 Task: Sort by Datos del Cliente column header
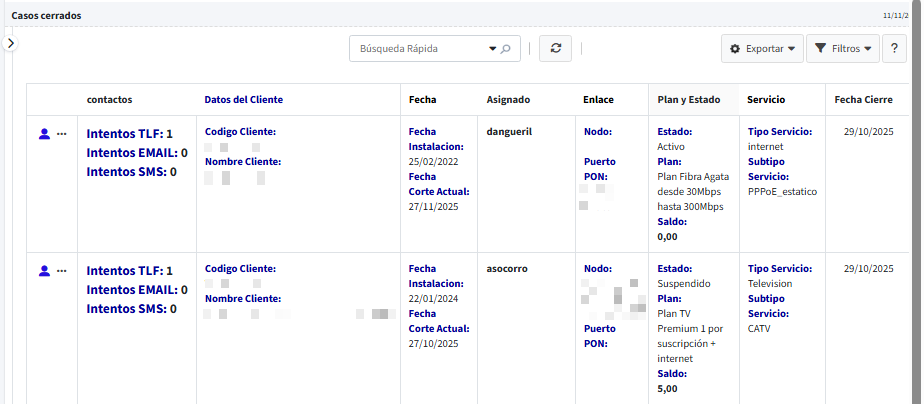[x=243, y=100]
